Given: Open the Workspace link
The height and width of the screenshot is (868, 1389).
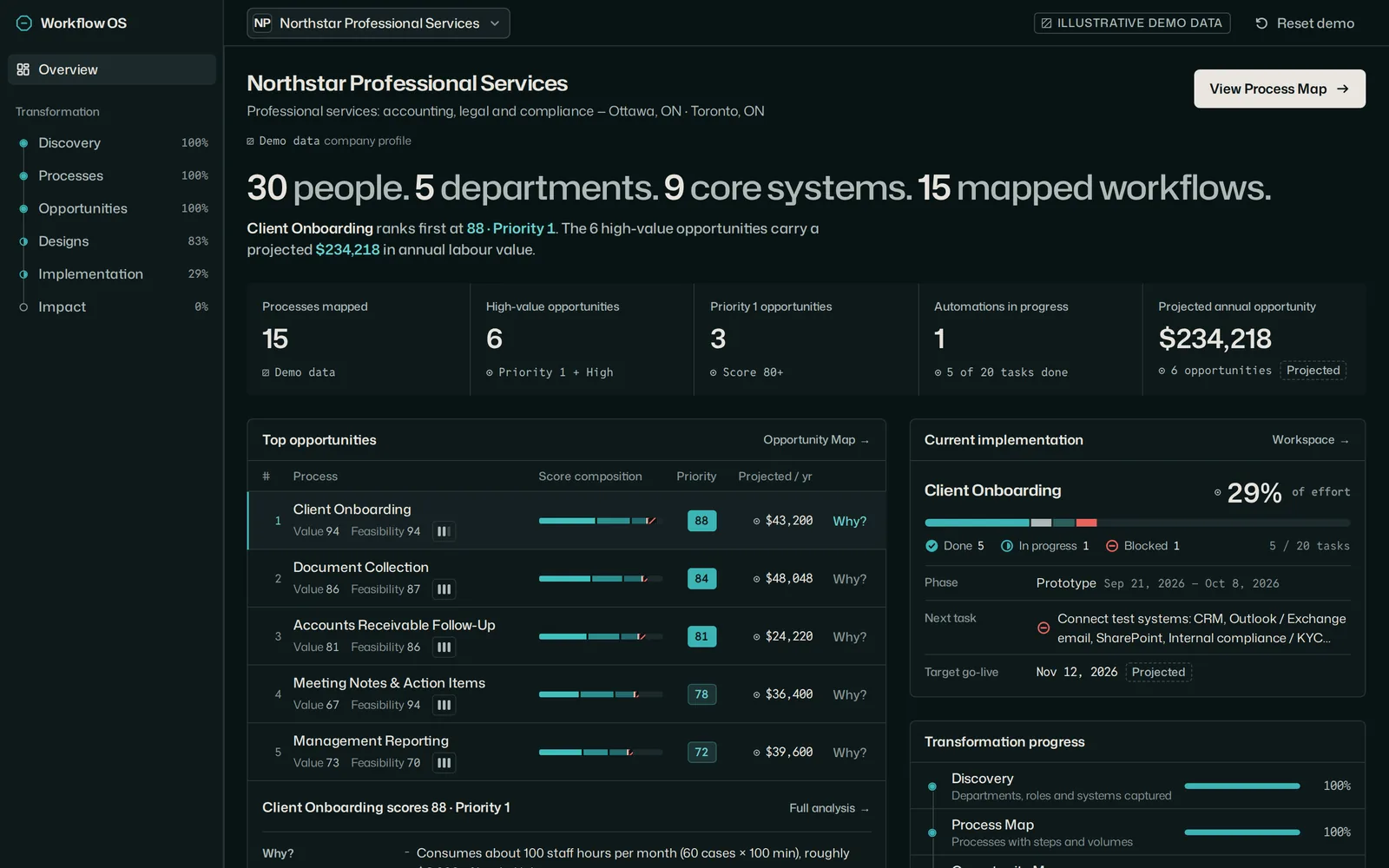Looking at the screenshot, I should [x=1311, y=440].
